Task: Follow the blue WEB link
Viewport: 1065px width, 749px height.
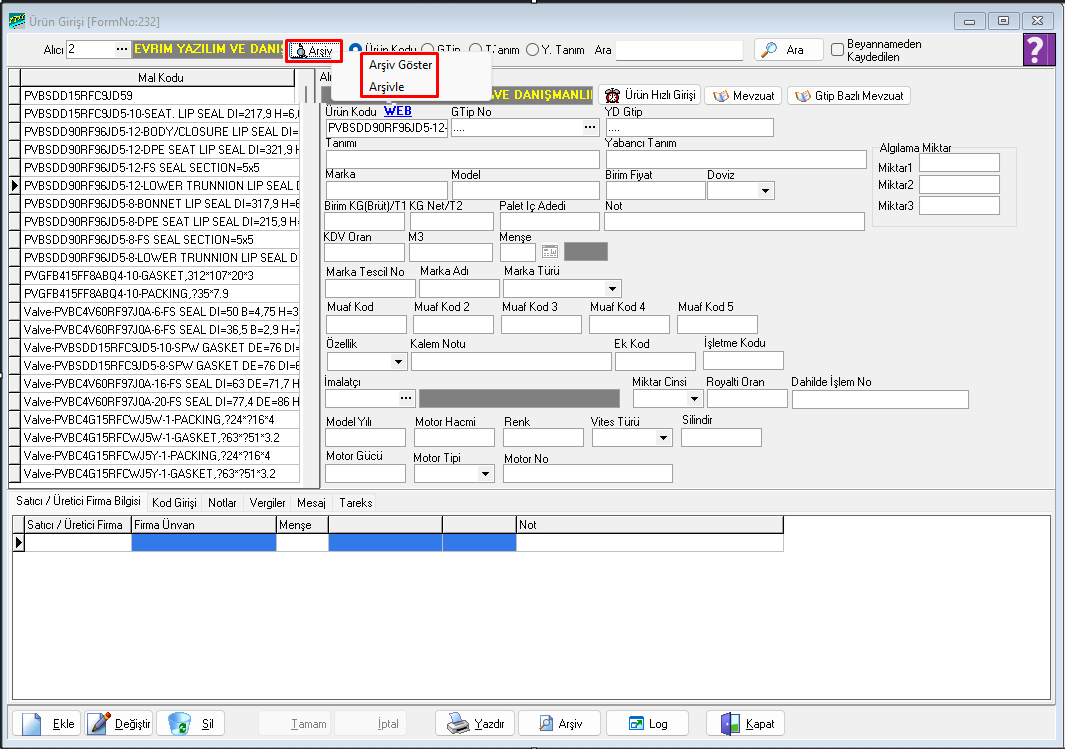Action: click(x=398, y=111)
